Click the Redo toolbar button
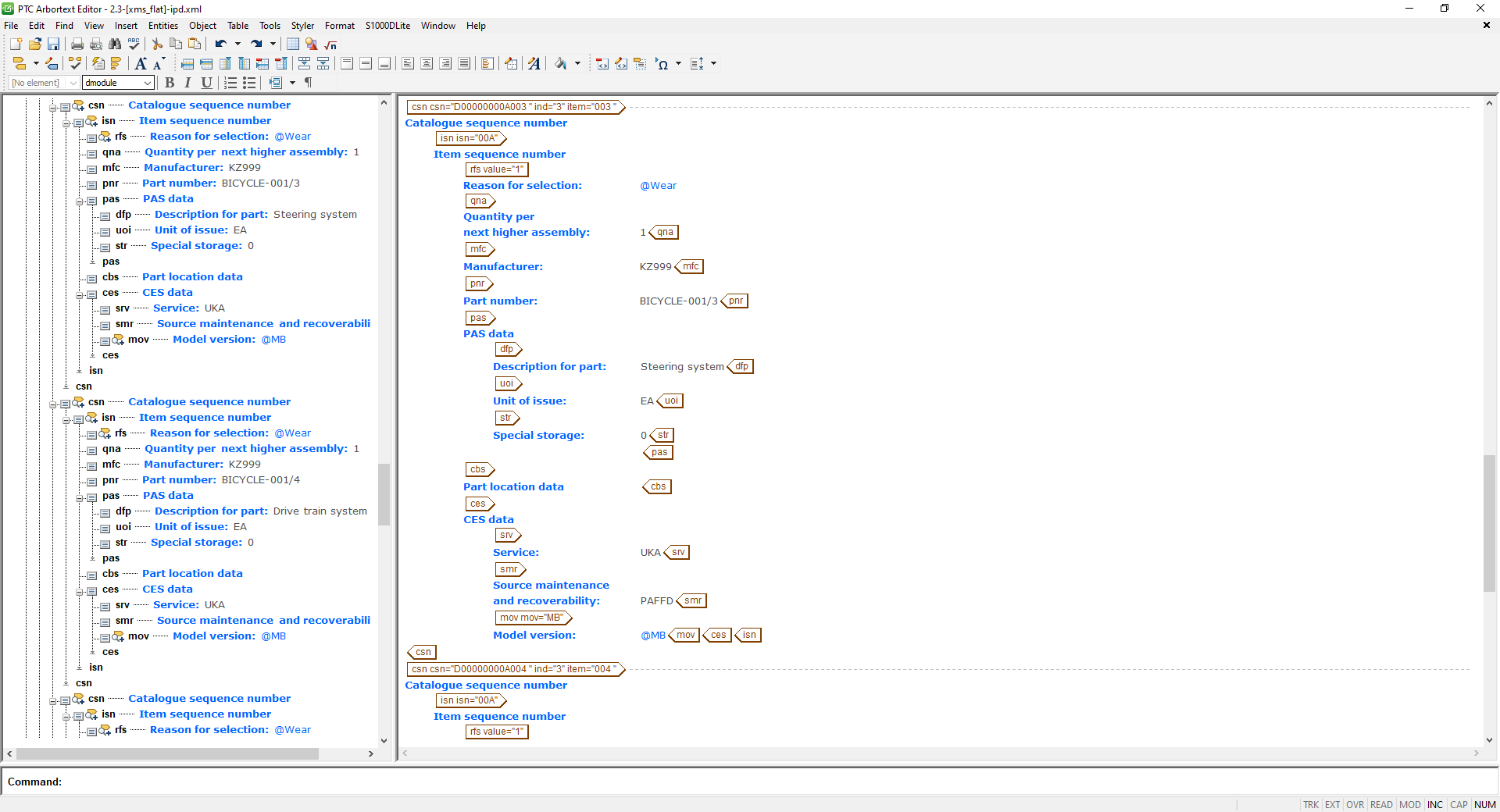Screen dimensions: 1500x812 258,45
